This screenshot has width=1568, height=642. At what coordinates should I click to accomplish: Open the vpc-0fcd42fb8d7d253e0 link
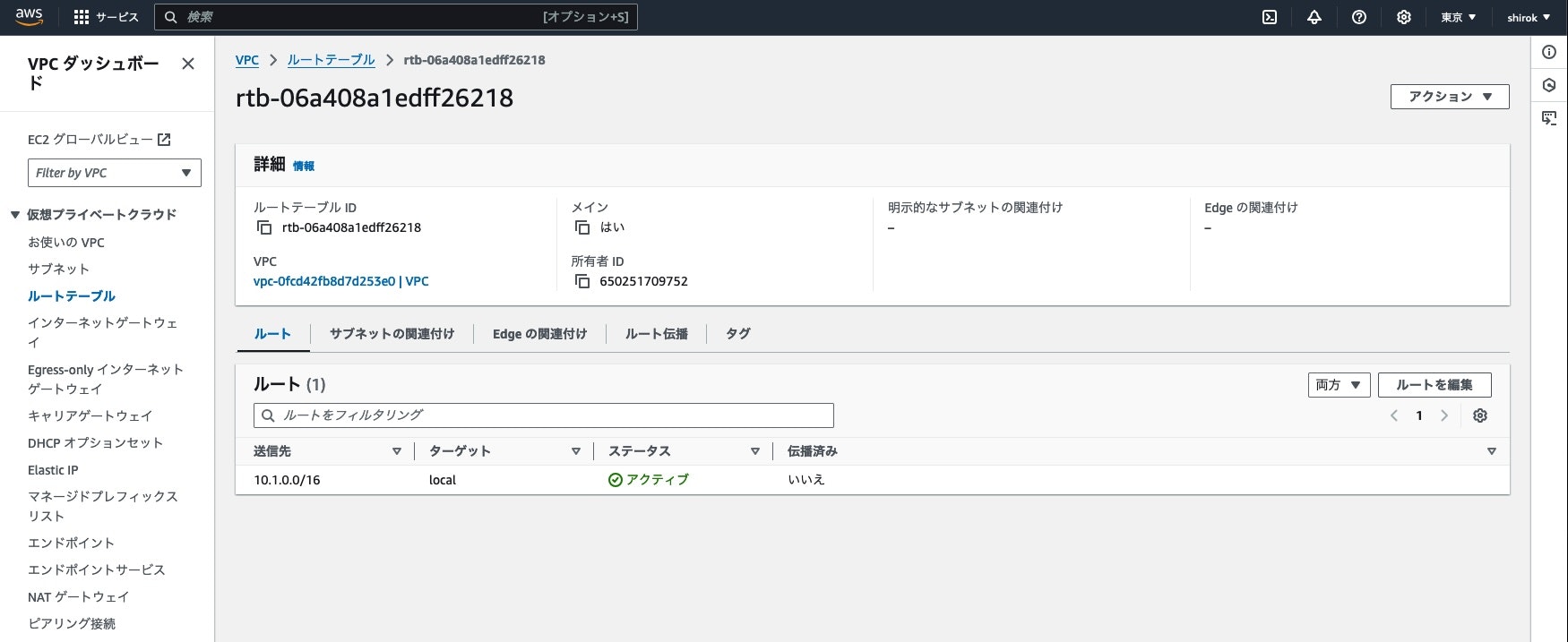pos(341,281)
